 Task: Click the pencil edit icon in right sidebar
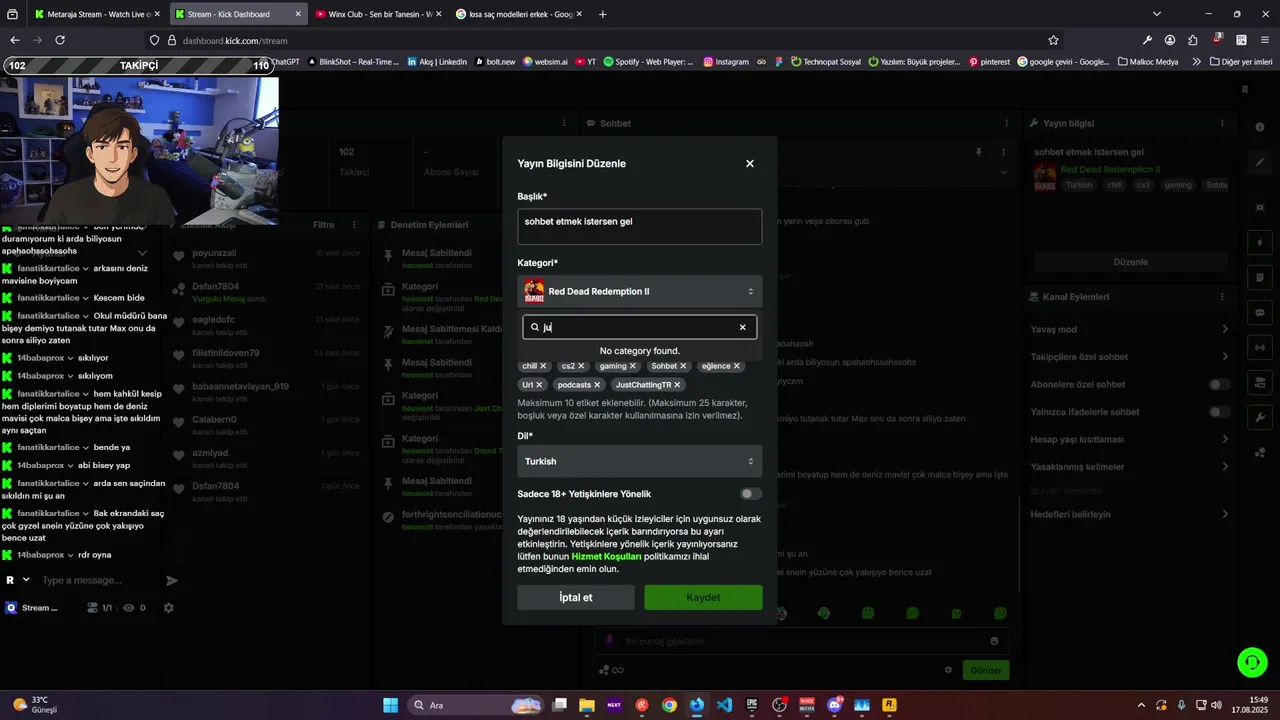pyautogui.click(x=1260, y=162)
